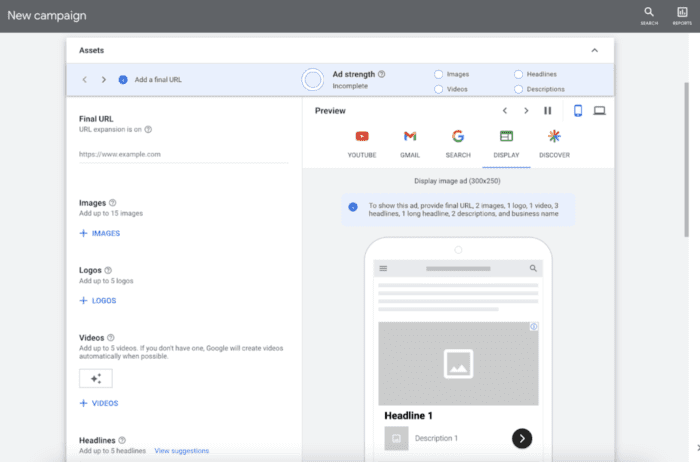Click the help icon beside Videos
This screenshot has height=462, width=700.
[112, 338]
